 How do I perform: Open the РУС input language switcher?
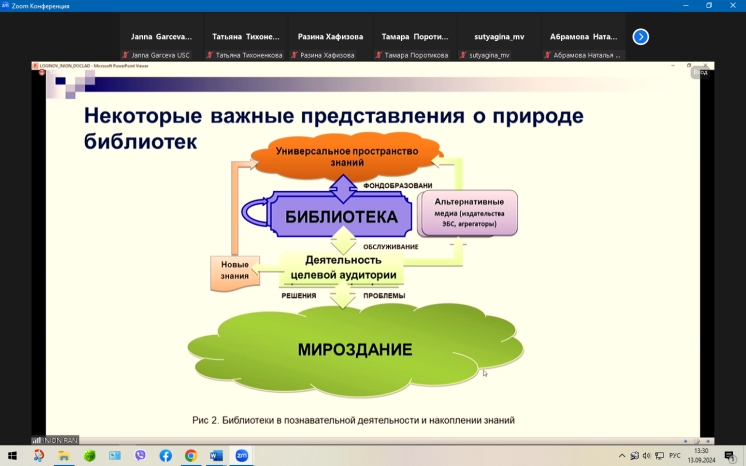(675, 455)
